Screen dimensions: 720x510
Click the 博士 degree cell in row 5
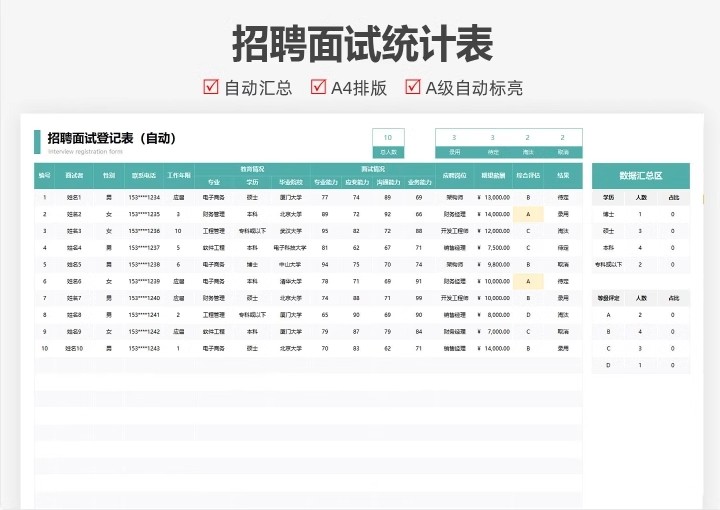click(x=252, y=264)
